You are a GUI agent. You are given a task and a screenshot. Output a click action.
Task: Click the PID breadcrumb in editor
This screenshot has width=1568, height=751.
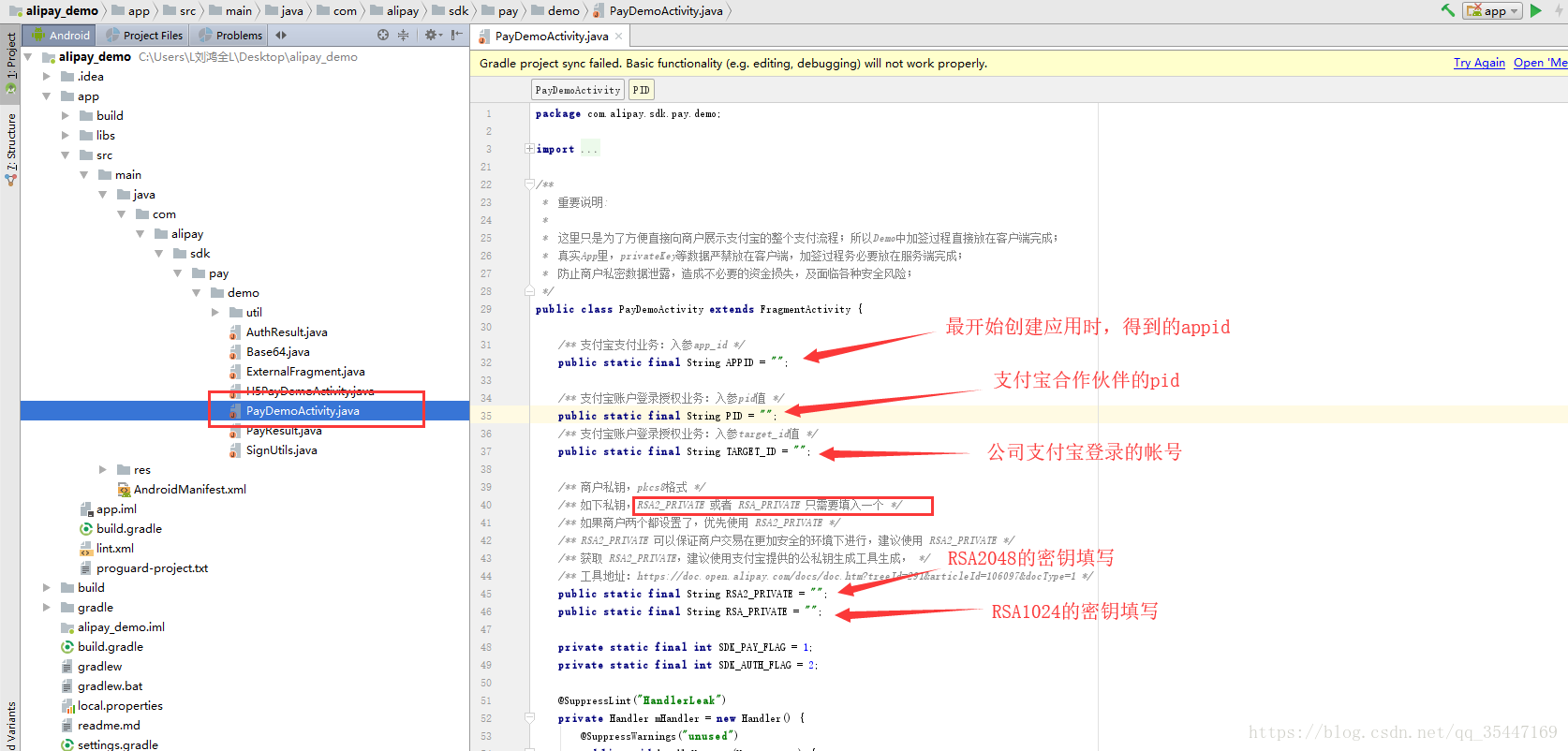click(641, 90)
